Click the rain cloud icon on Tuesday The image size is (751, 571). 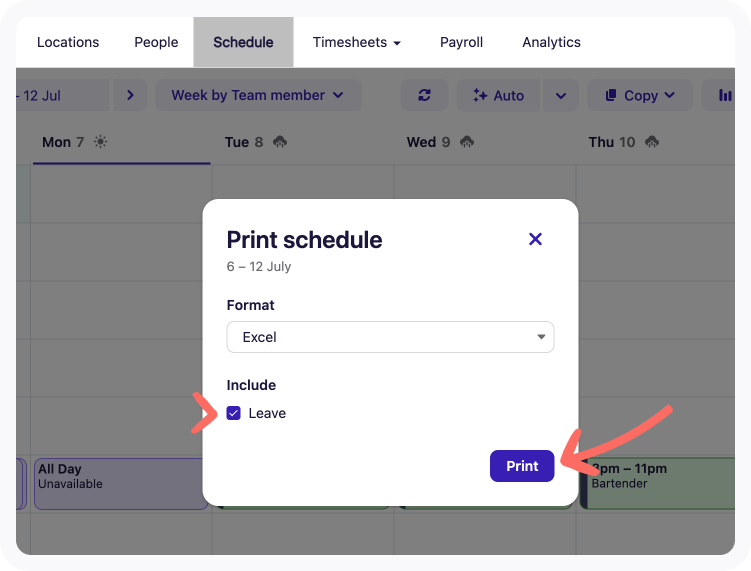[279, 142]
